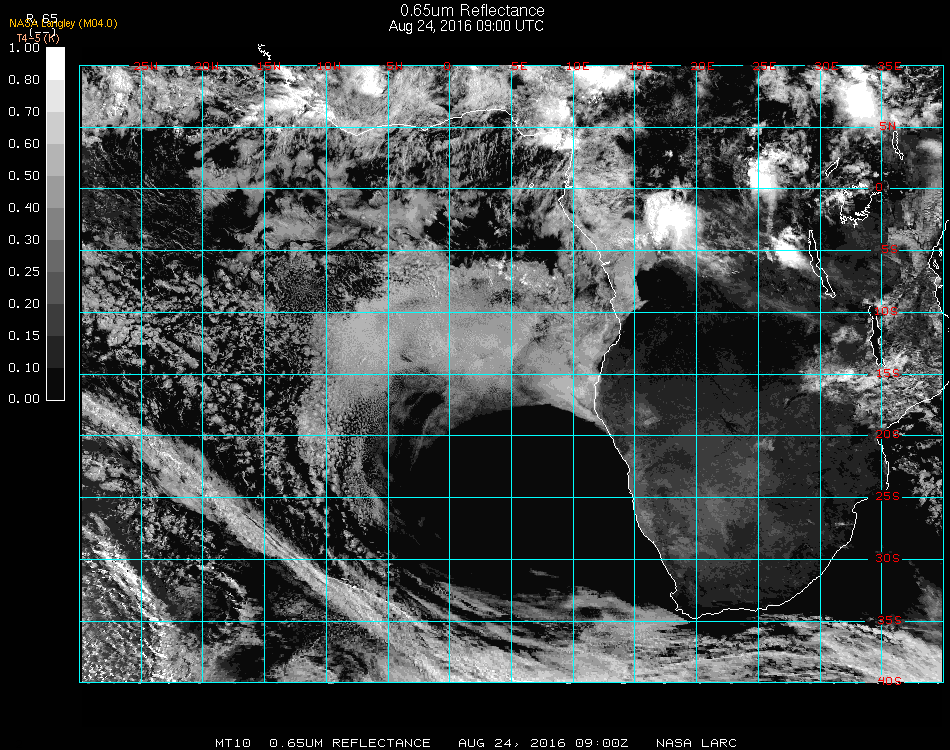Click the 25W longitude label
Screen dimensions: 950x750
[146, 66]
